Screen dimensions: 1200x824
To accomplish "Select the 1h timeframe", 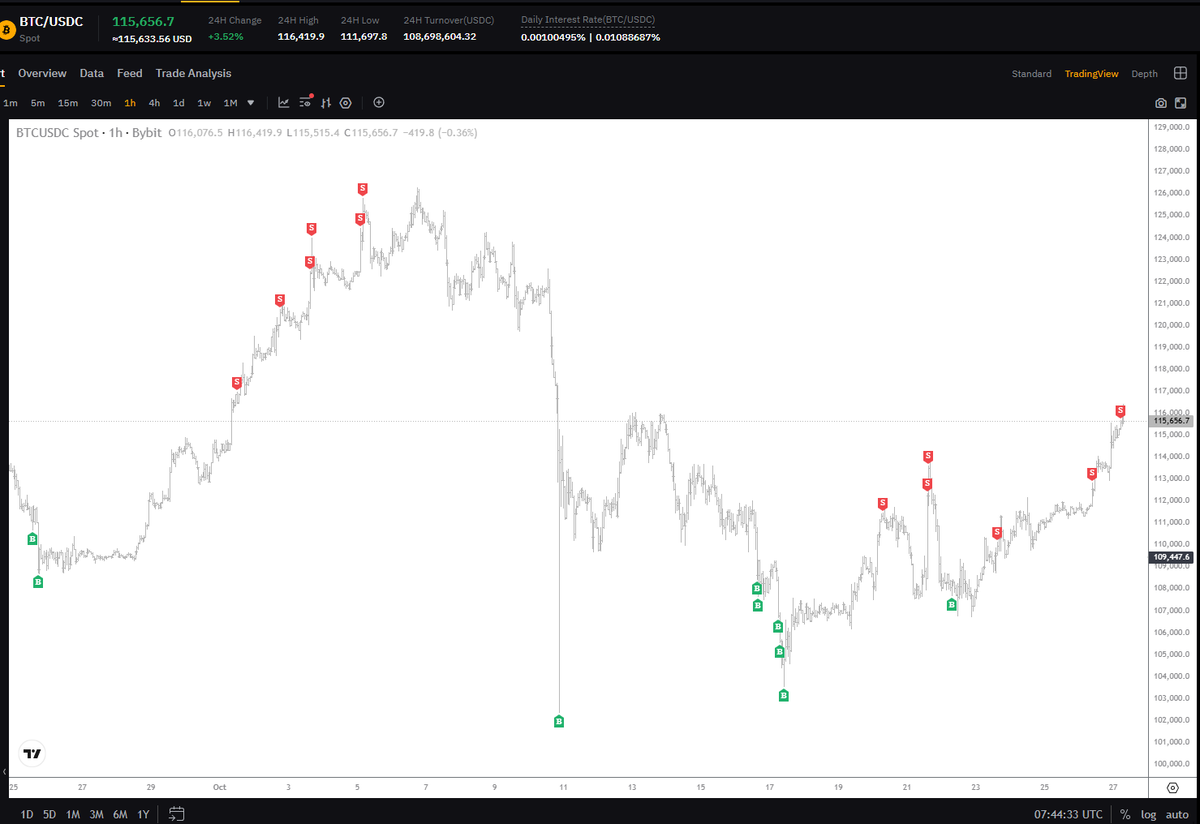I will tap(130, 102).
